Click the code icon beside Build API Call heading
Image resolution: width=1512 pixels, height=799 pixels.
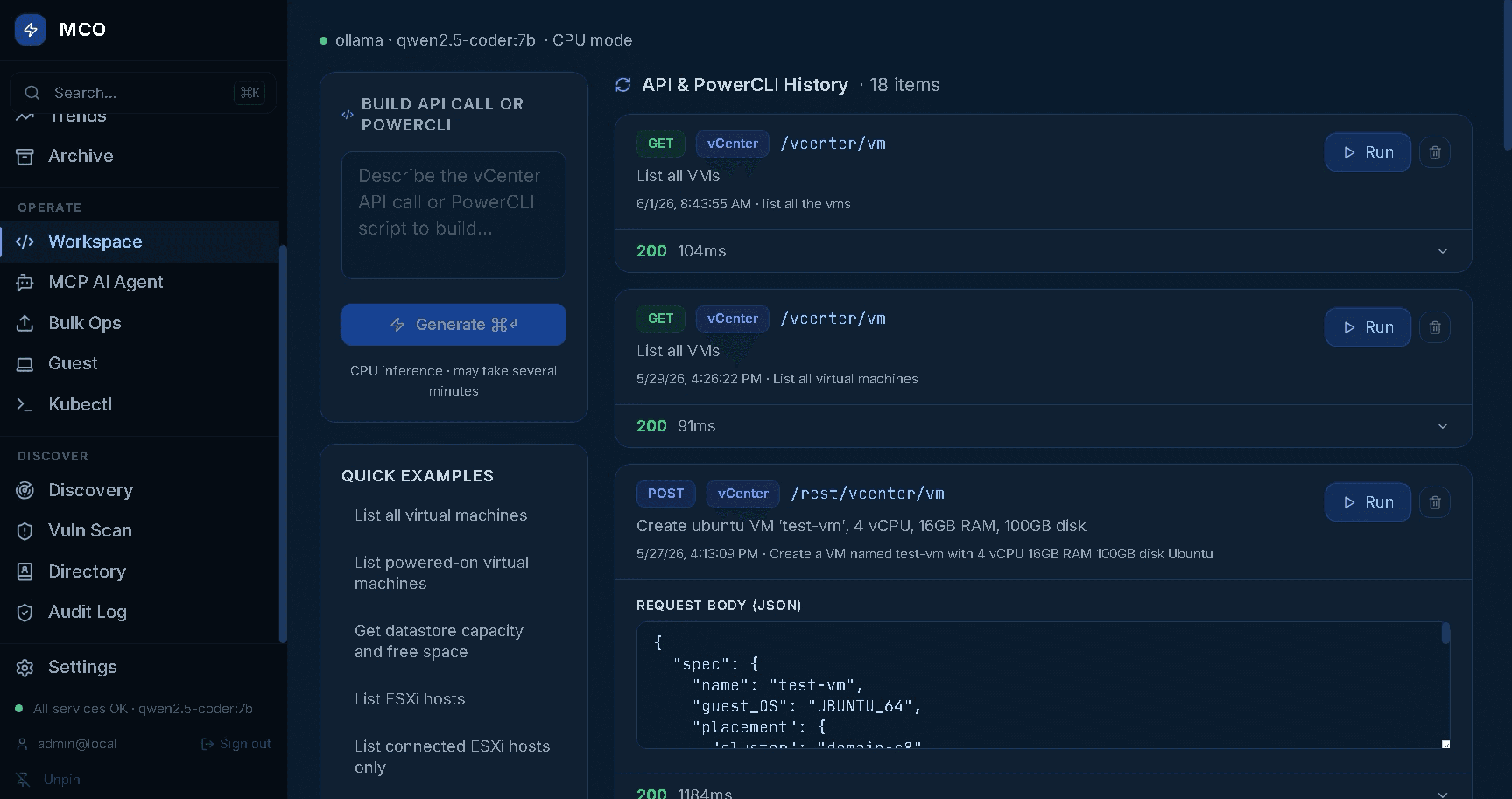tap(348, 114)
